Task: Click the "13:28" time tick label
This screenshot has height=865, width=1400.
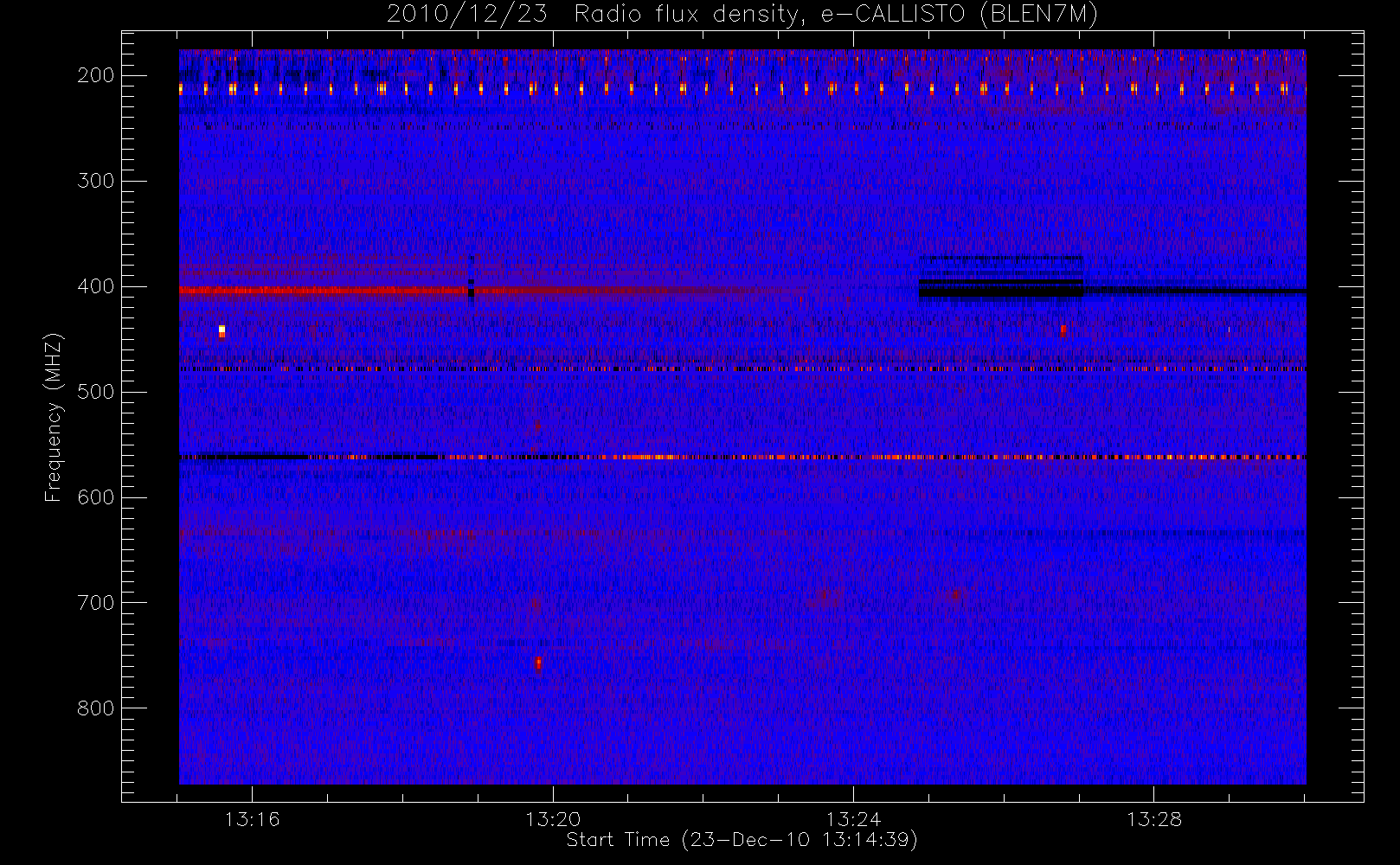Action: [1153, 819]
